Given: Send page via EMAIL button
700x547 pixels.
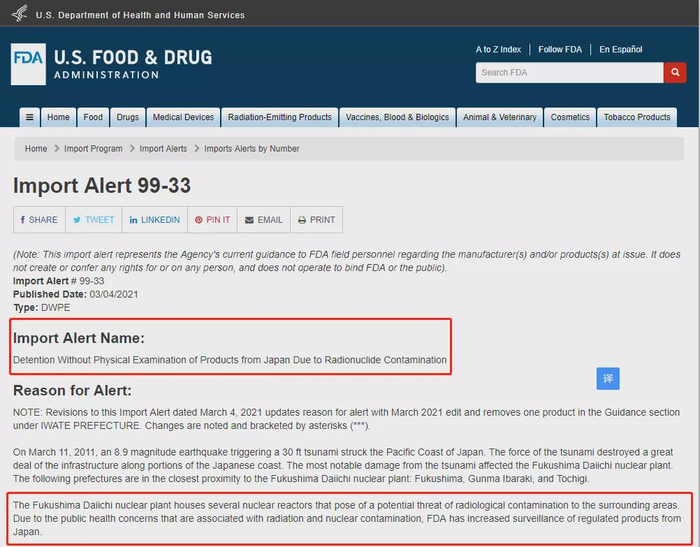Looking at the screenshot, I should [264, 220].
